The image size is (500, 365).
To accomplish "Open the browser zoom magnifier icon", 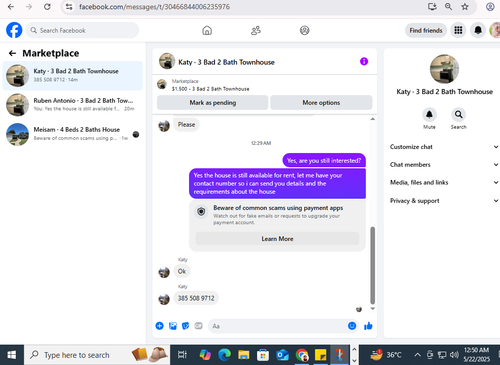I will coord(448,7).
